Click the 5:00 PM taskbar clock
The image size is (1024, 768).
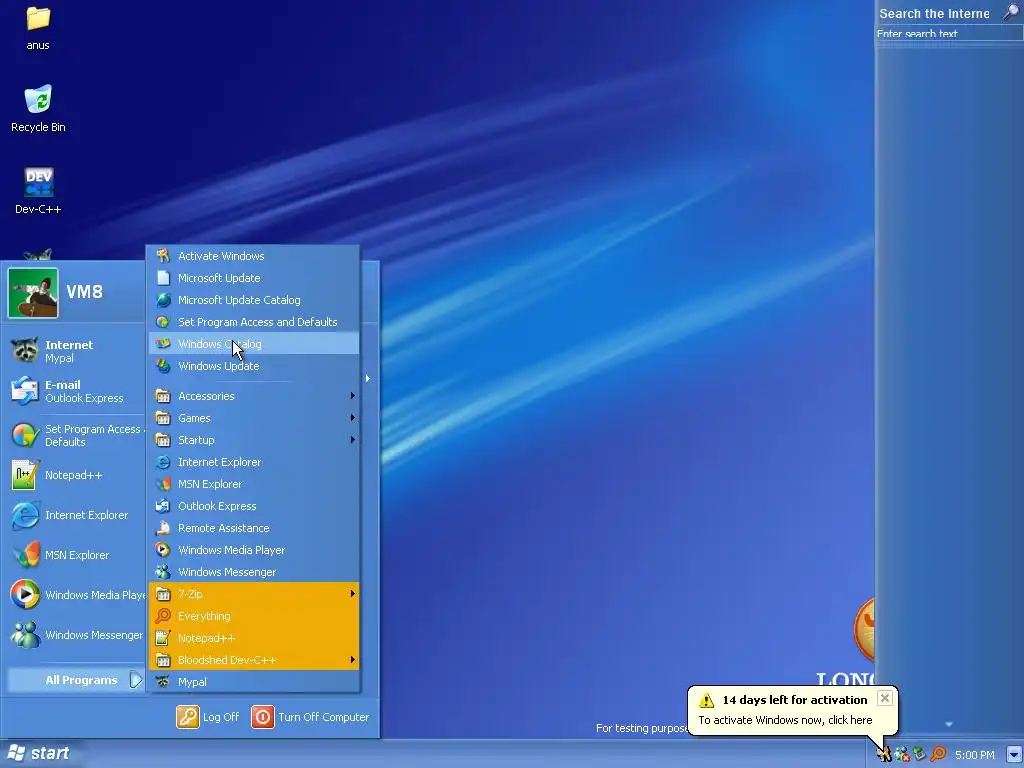(x=974, y=755)
